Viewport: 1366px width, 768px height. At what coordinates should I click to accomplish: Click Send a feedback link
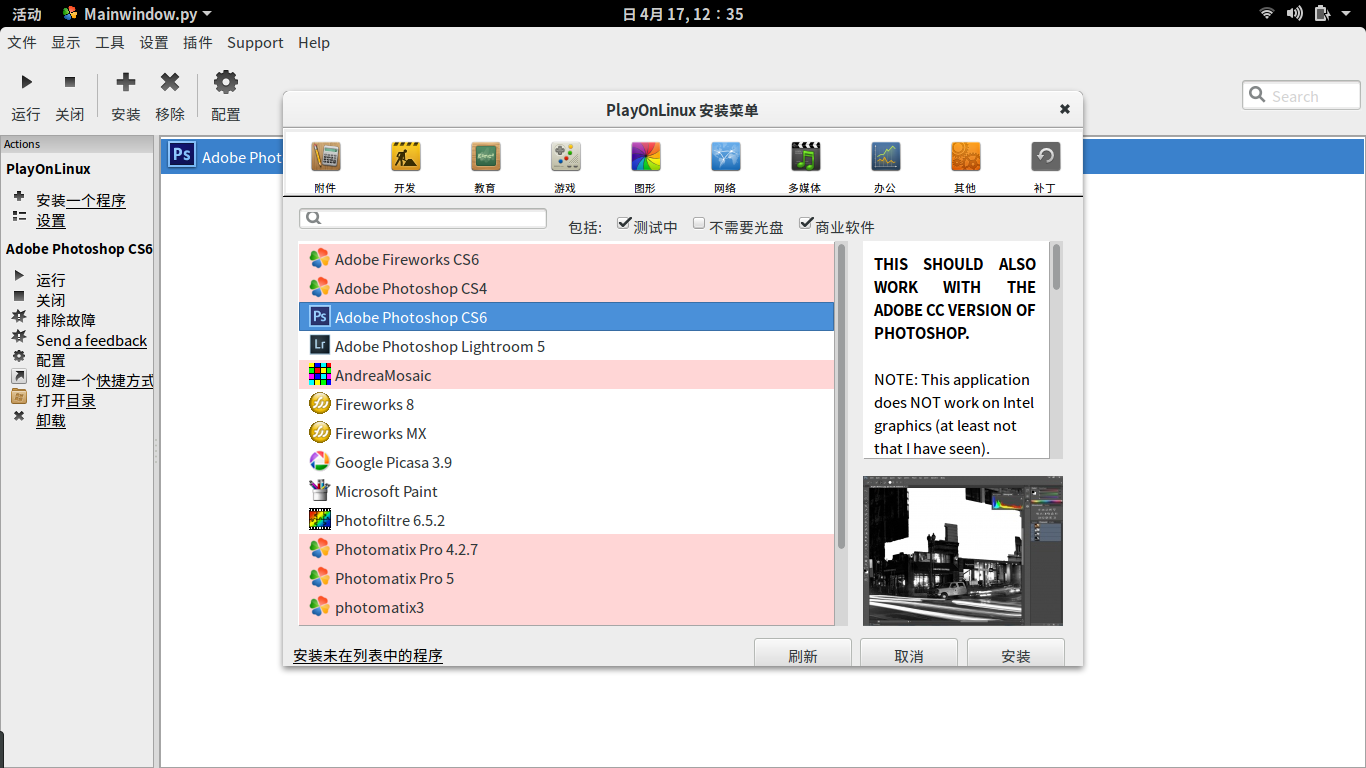point(92,340)
